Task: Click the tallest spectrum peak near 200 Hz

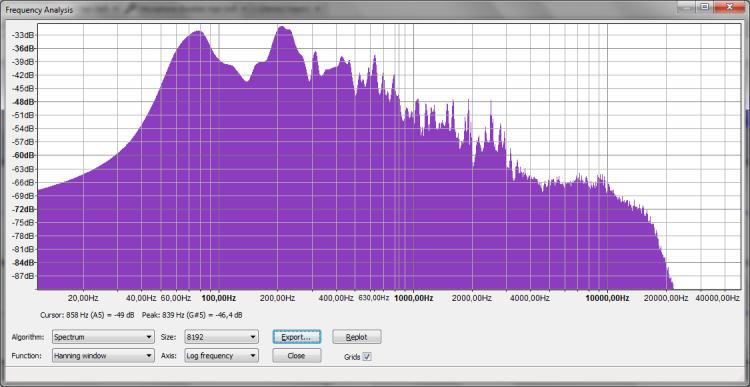Action: click(x=283, y=28)
